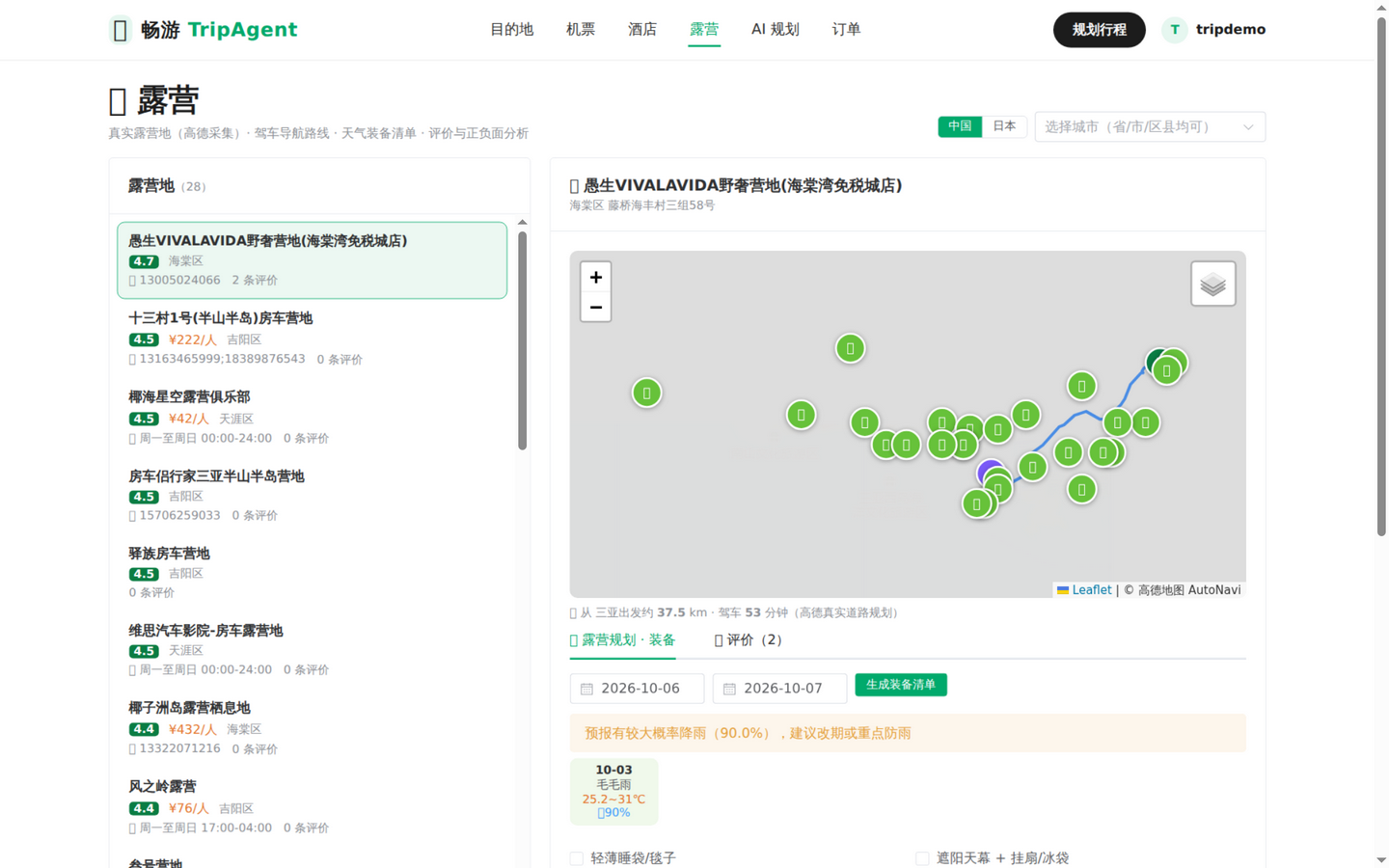
Task: Go to 目的地 in the top navigation
Action: tap(511, 30)
